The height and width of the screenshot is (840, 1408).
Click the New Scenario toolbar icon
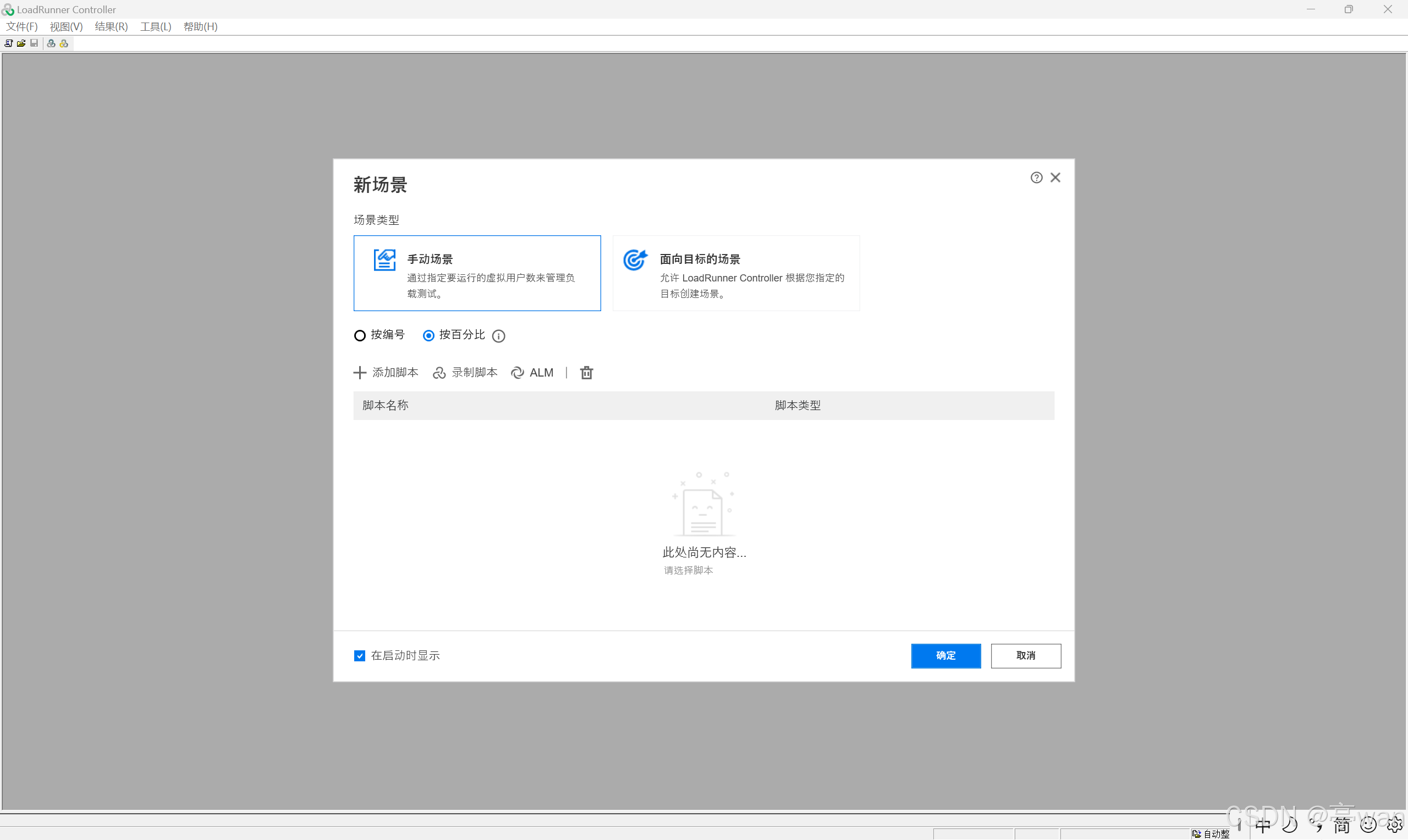tap(8, 43)
